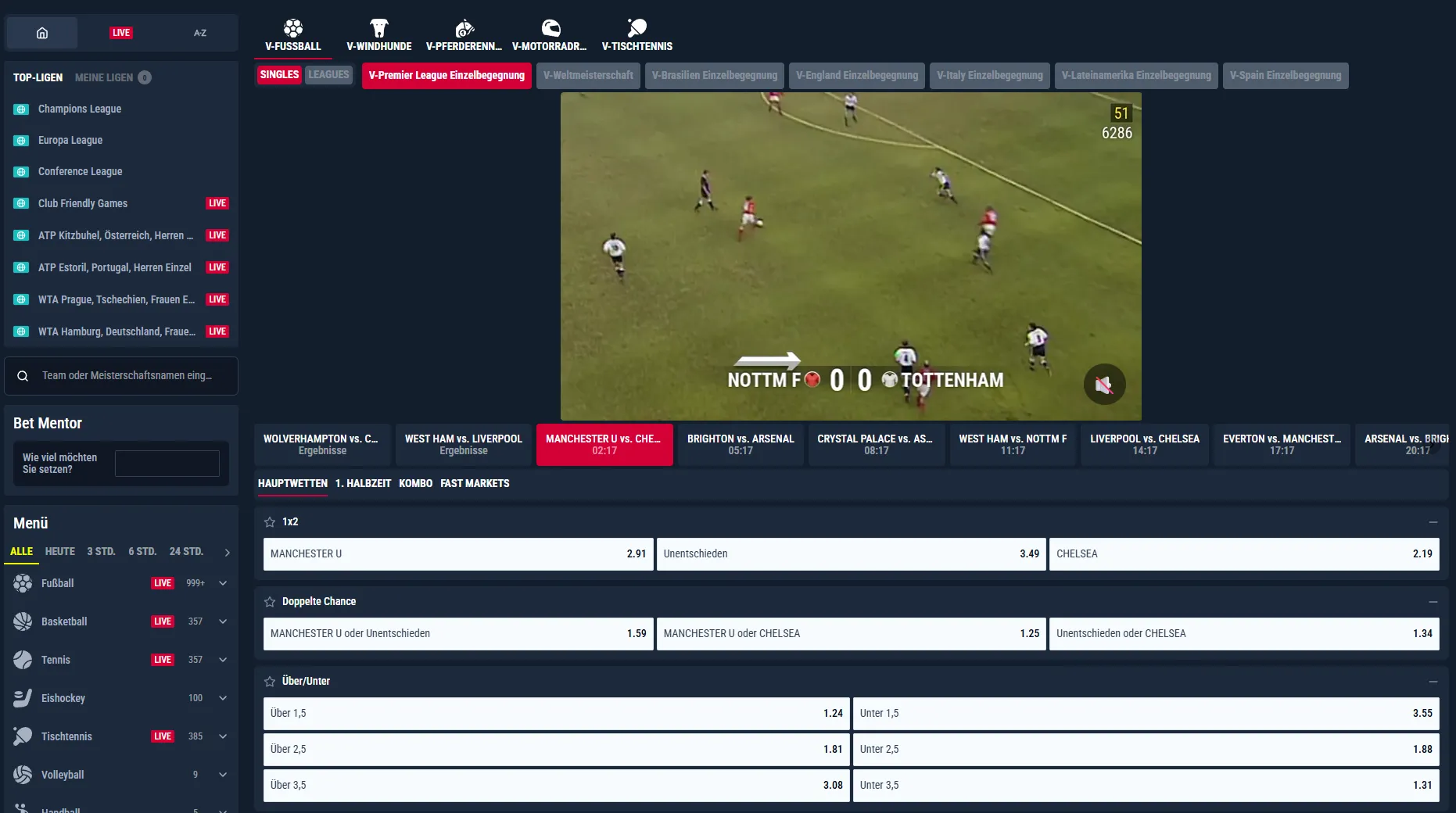Viewport: 1456px width, 813px height.
Task: Select the V-Fussball virtual sport icon
Action: pos(293,29)
